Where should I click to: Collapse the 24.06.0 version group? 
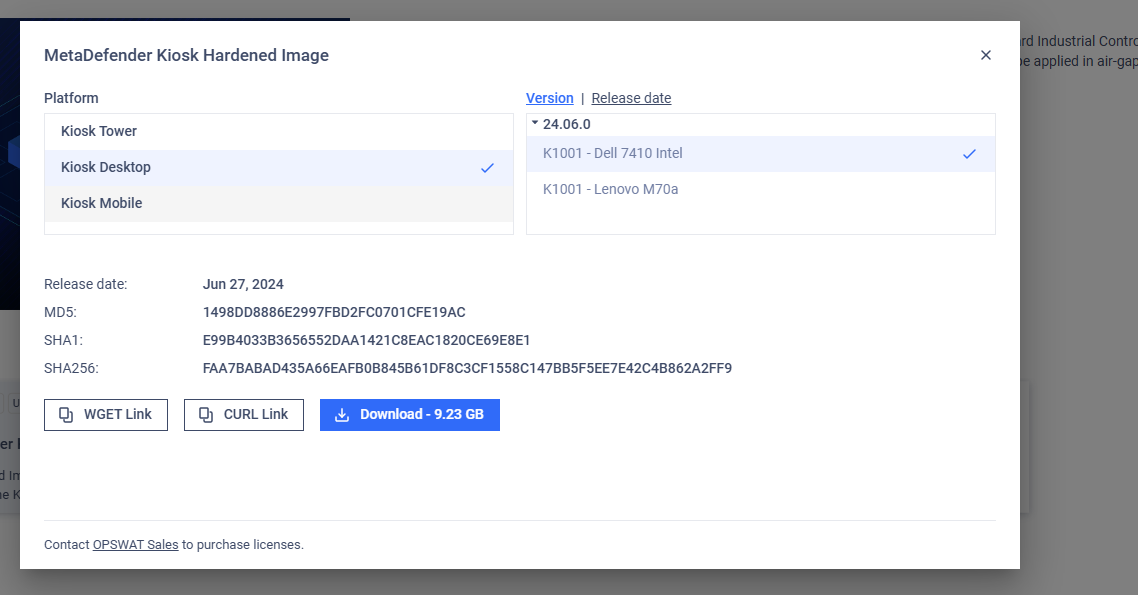pos(535,123)
